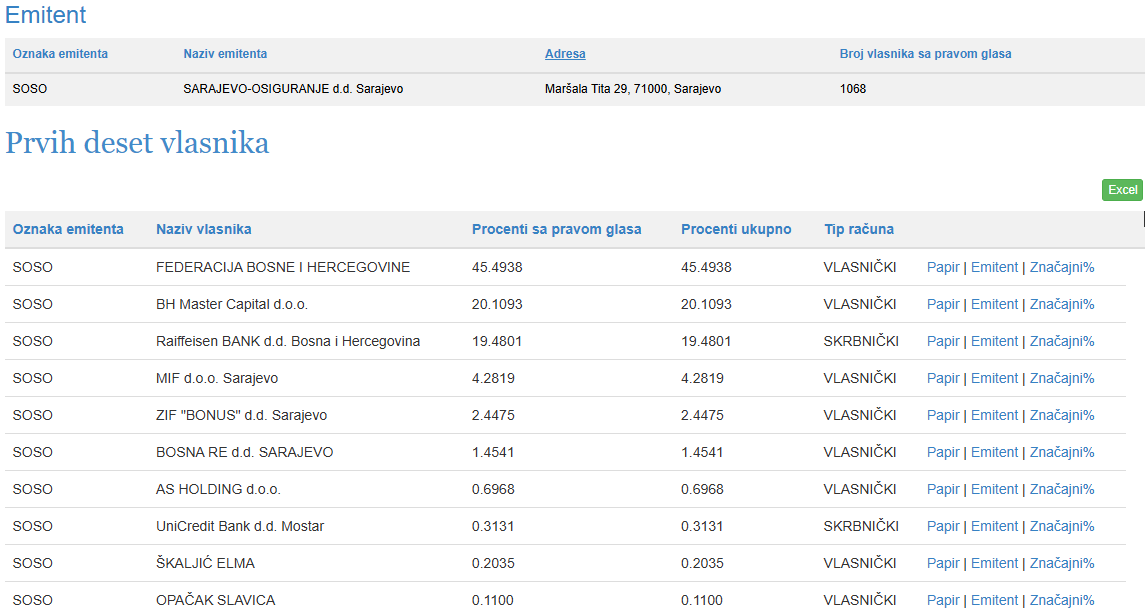Open Papir link for AS HOLDING row
The width and height of the screenshot is (1146, 611).
[943, 490]
